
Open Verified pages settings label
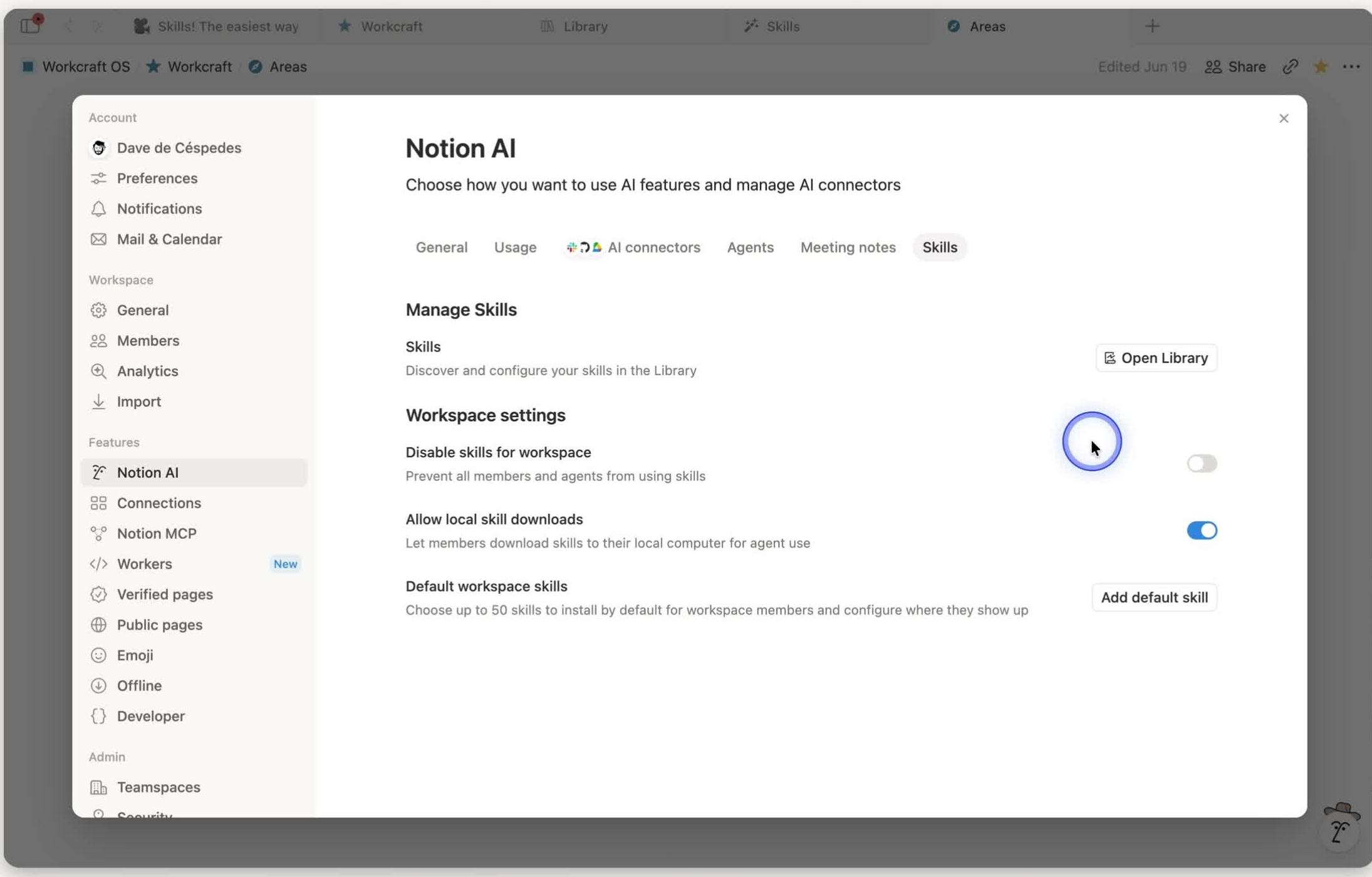click(x=165, y=594)
